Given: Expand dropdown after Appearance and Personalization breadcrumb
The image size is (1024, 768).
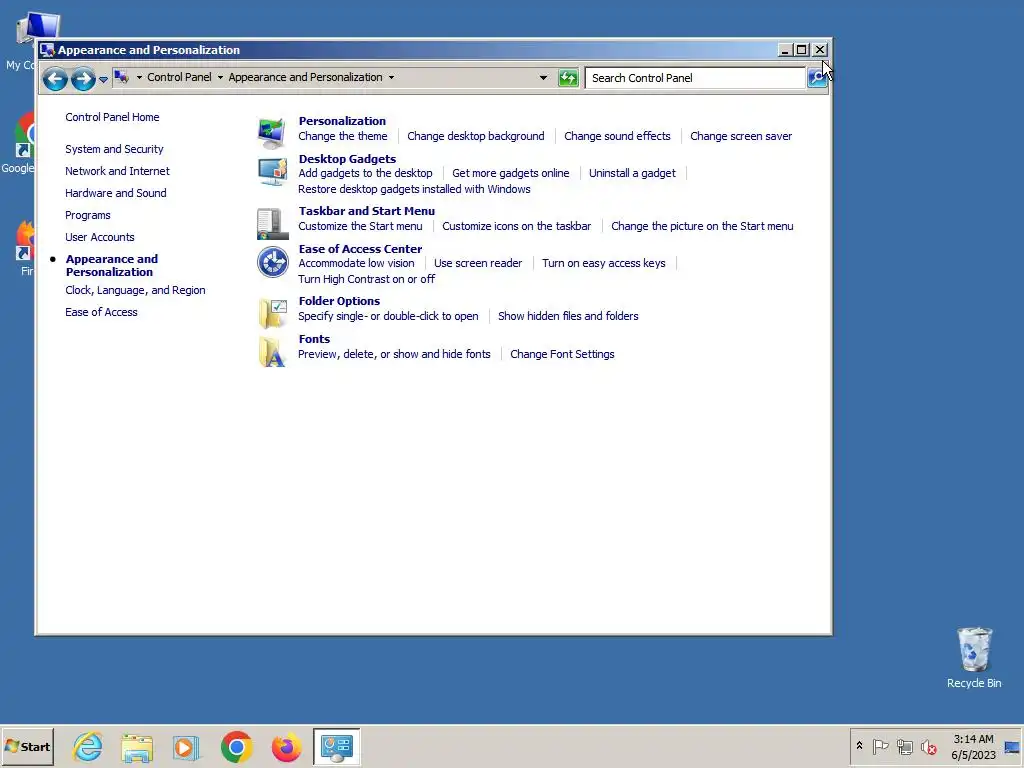Looking at the screenshot, I should point(391,77).
